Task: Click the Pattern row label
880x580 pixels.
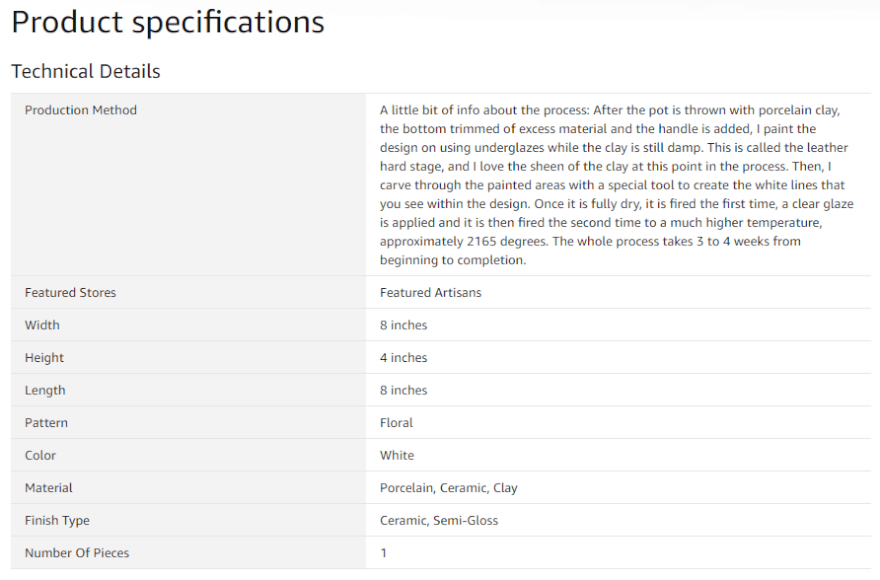Action: tap(46, 423)
